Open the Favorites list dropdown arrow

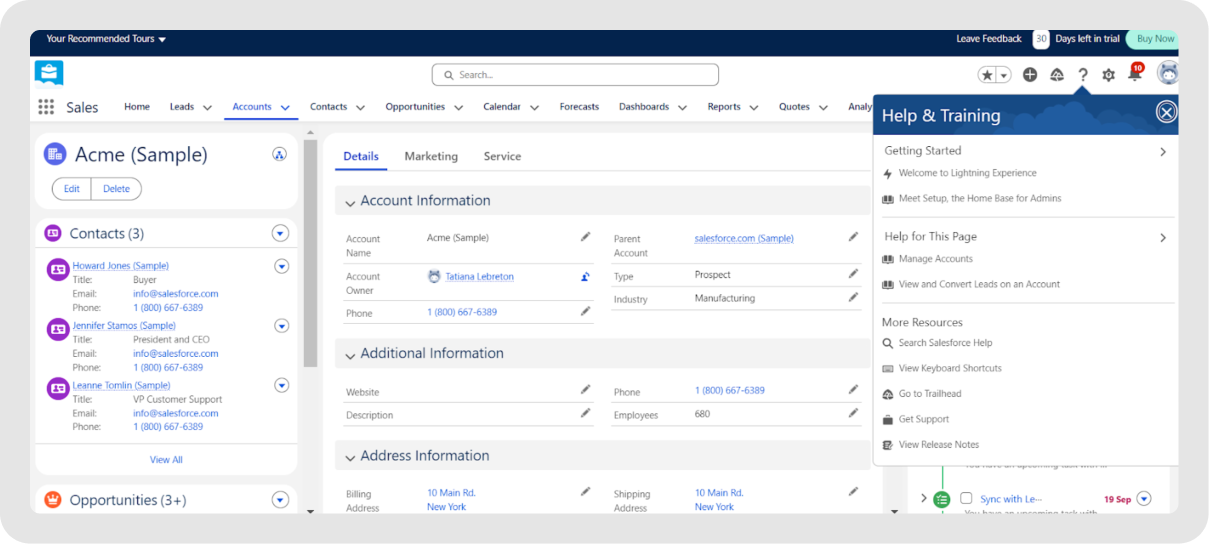[1003, 75]
